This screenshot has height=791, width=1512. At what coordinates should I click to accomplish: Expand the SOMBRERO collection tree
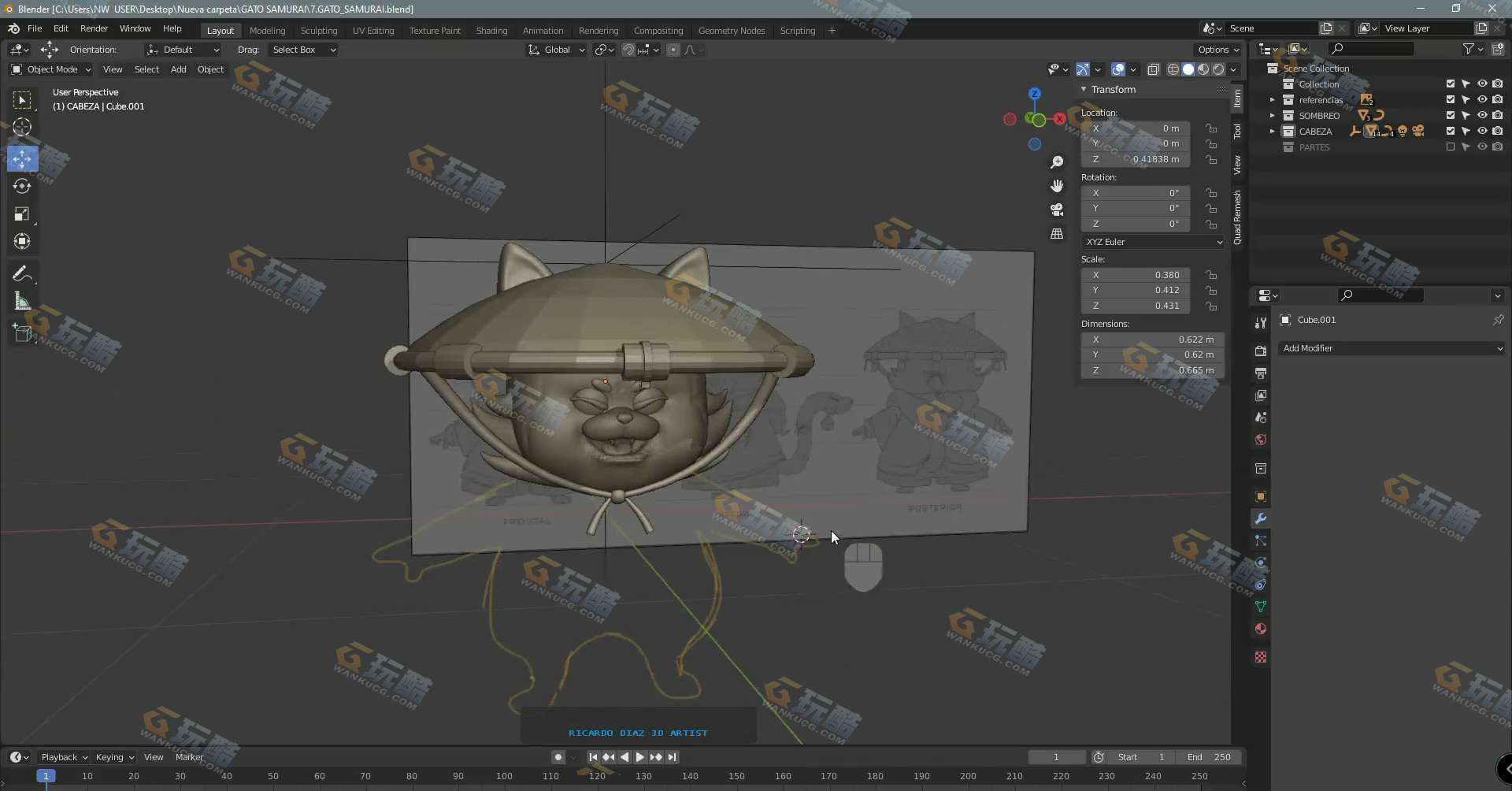1272,115
